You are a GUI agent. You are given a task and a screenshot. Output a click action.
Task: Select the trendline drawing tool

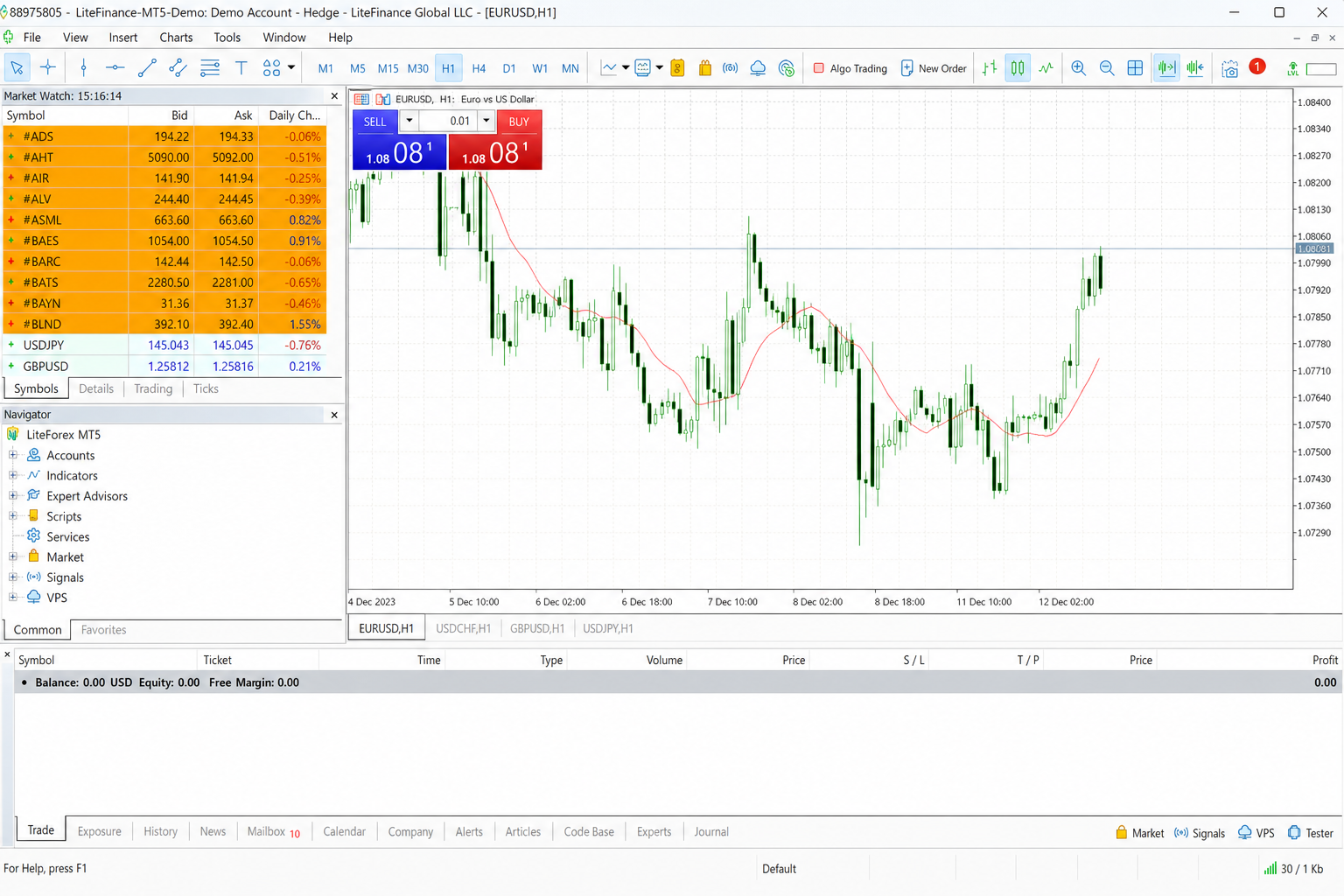[147, 67]
